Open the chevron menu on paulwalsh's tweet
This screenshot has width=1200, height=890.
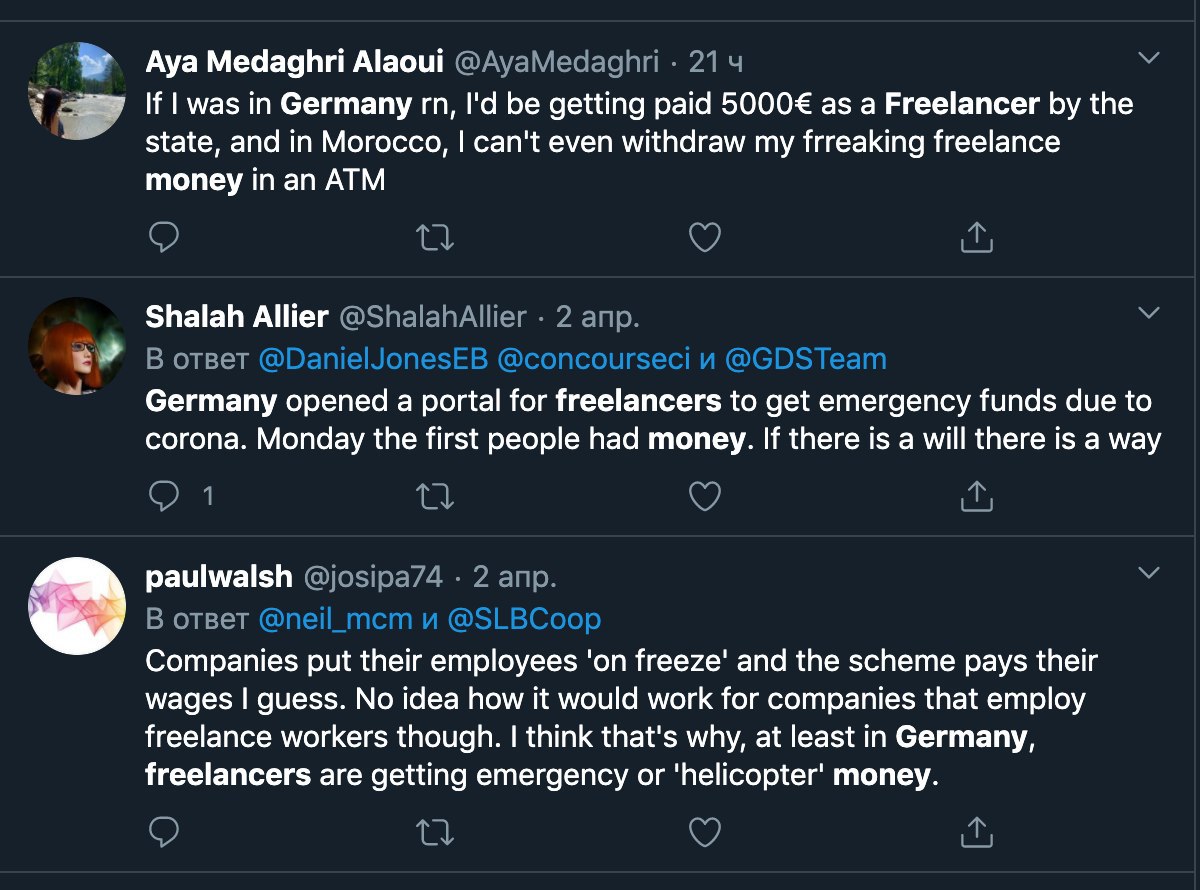click(x=1149, y=573)
